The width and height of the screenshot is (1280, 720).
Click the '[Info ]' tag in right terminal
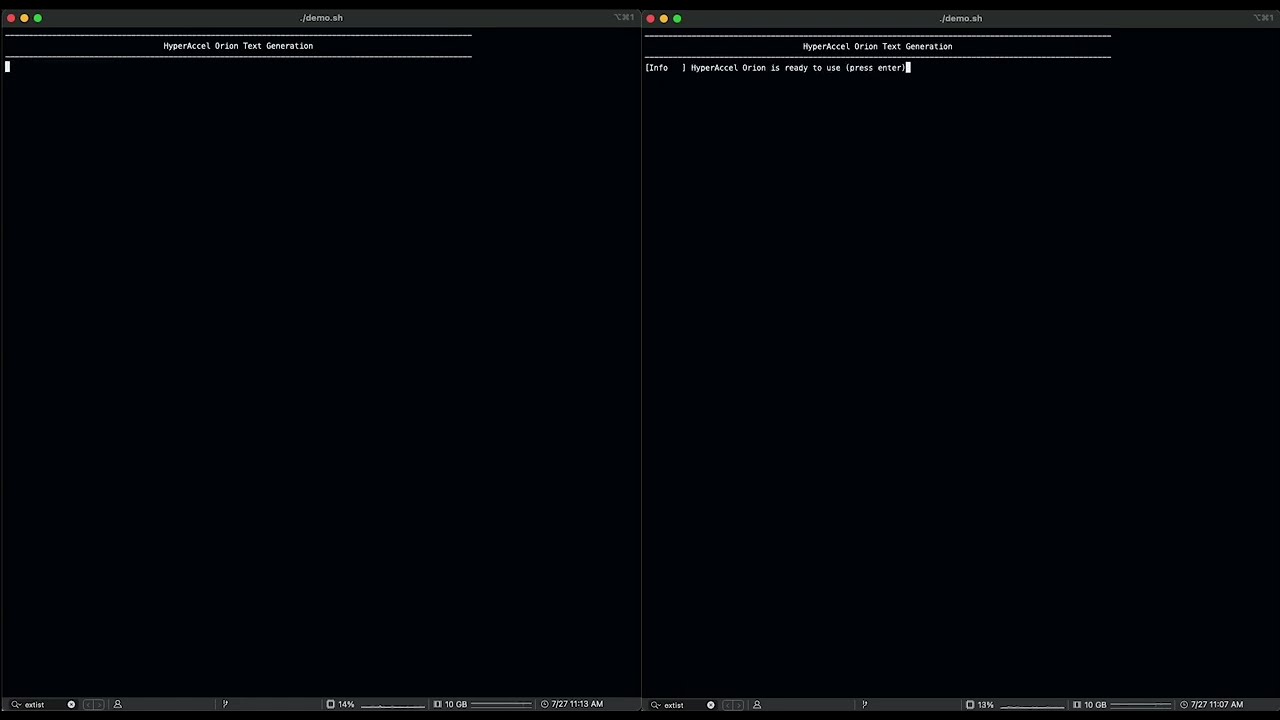click(666, 68)
